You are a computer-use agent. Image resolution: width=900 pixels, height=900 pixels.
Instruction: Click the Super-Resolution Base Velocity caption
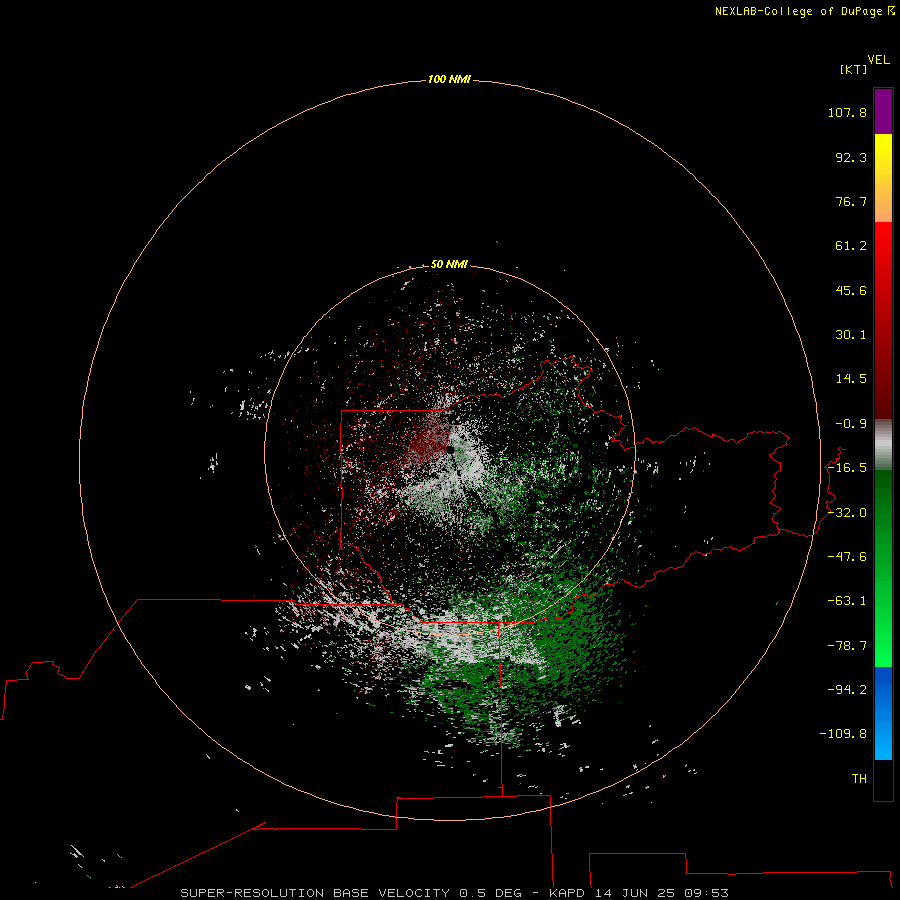pos(454,893)
